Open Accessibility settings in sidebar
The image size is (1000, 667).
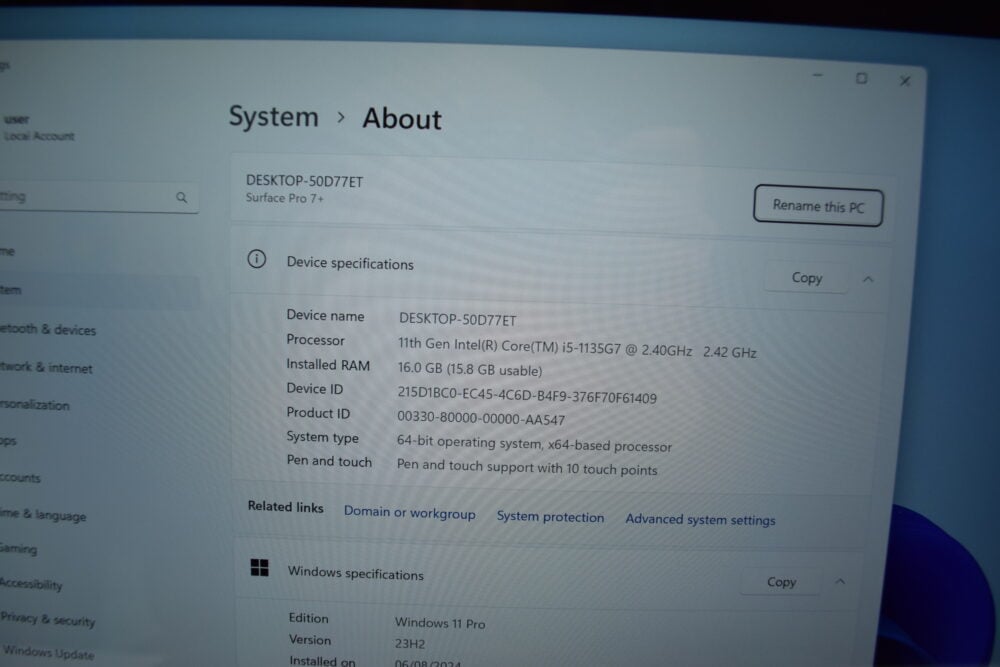[31, 583]
